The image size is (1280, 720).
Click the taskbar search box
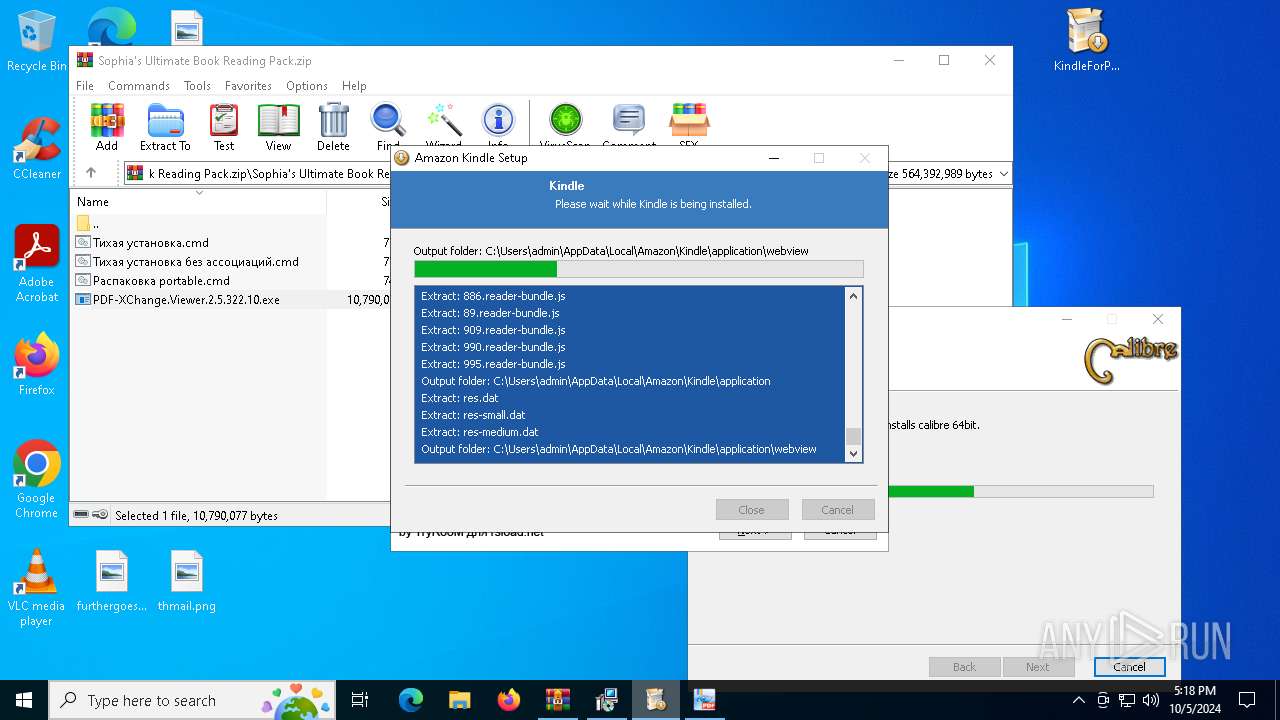tap(192, 700)
